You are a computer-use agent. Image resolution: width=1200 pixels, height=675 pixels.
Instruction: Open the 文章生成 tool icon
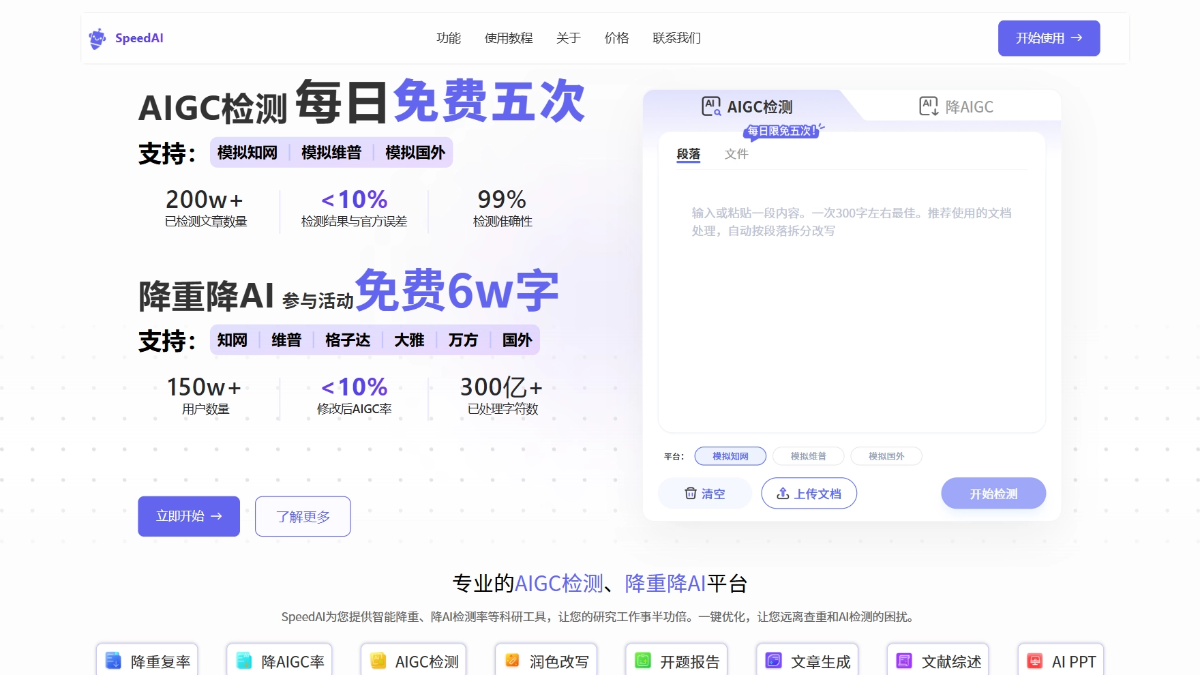[x=774, y=661]
